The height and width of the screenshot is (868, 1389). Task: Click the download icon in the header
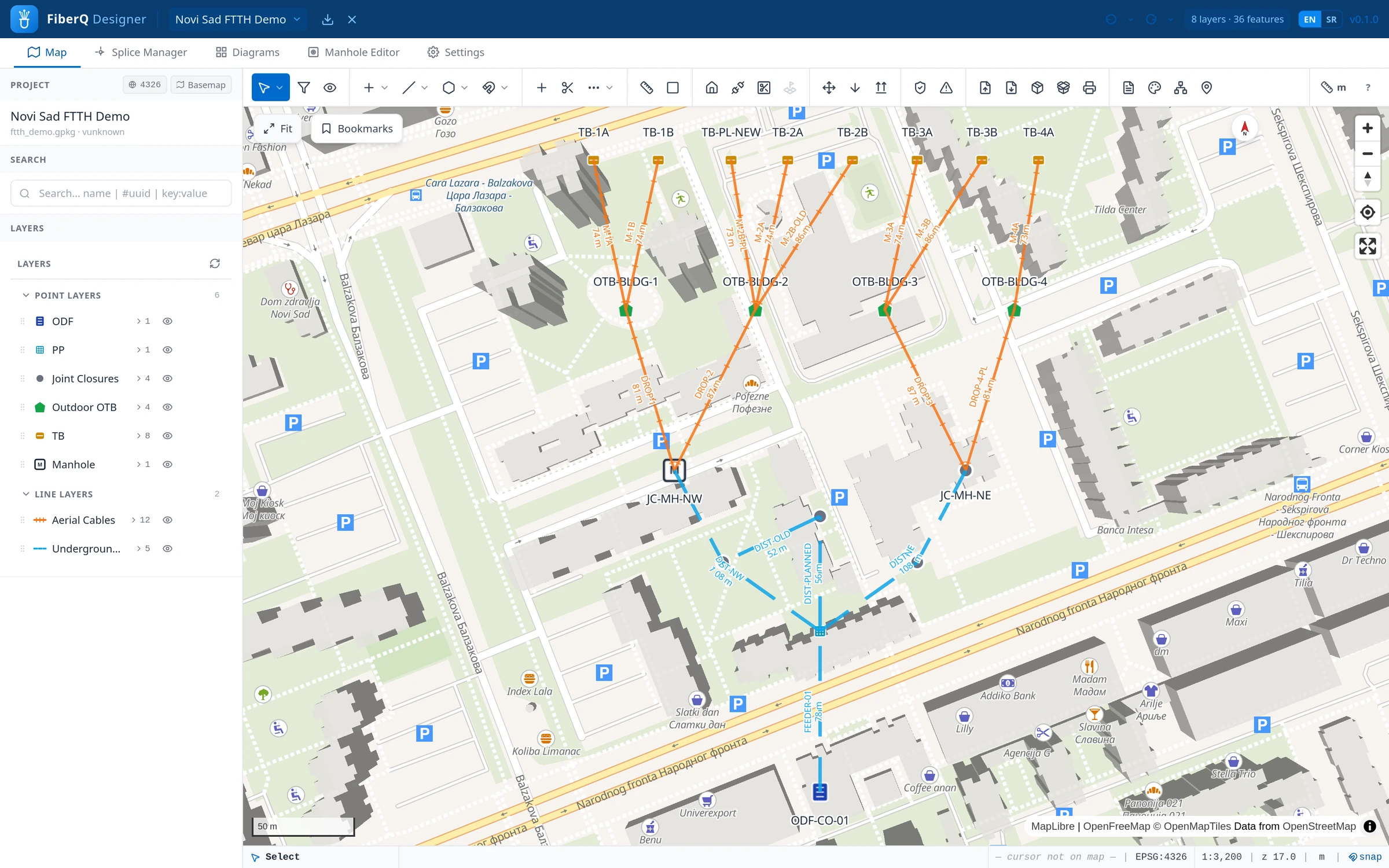coord(328,19)
